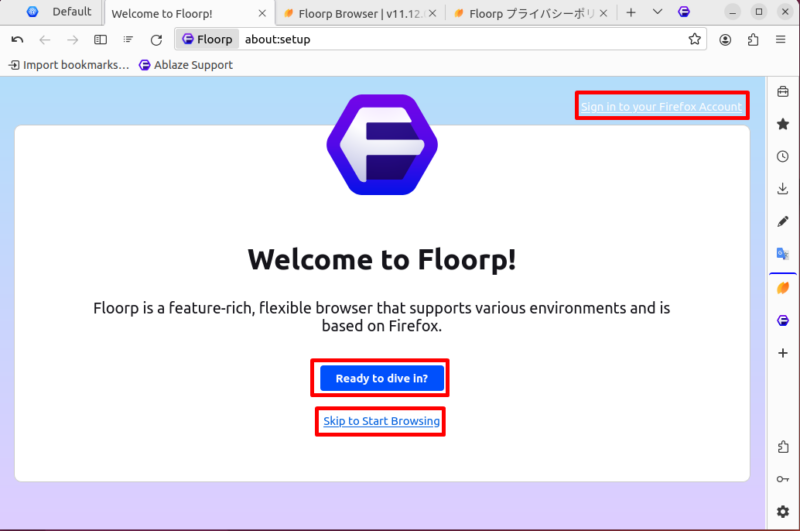Click Sign in to your Firefox Account
800x531 pixels.
pos(661,107)
